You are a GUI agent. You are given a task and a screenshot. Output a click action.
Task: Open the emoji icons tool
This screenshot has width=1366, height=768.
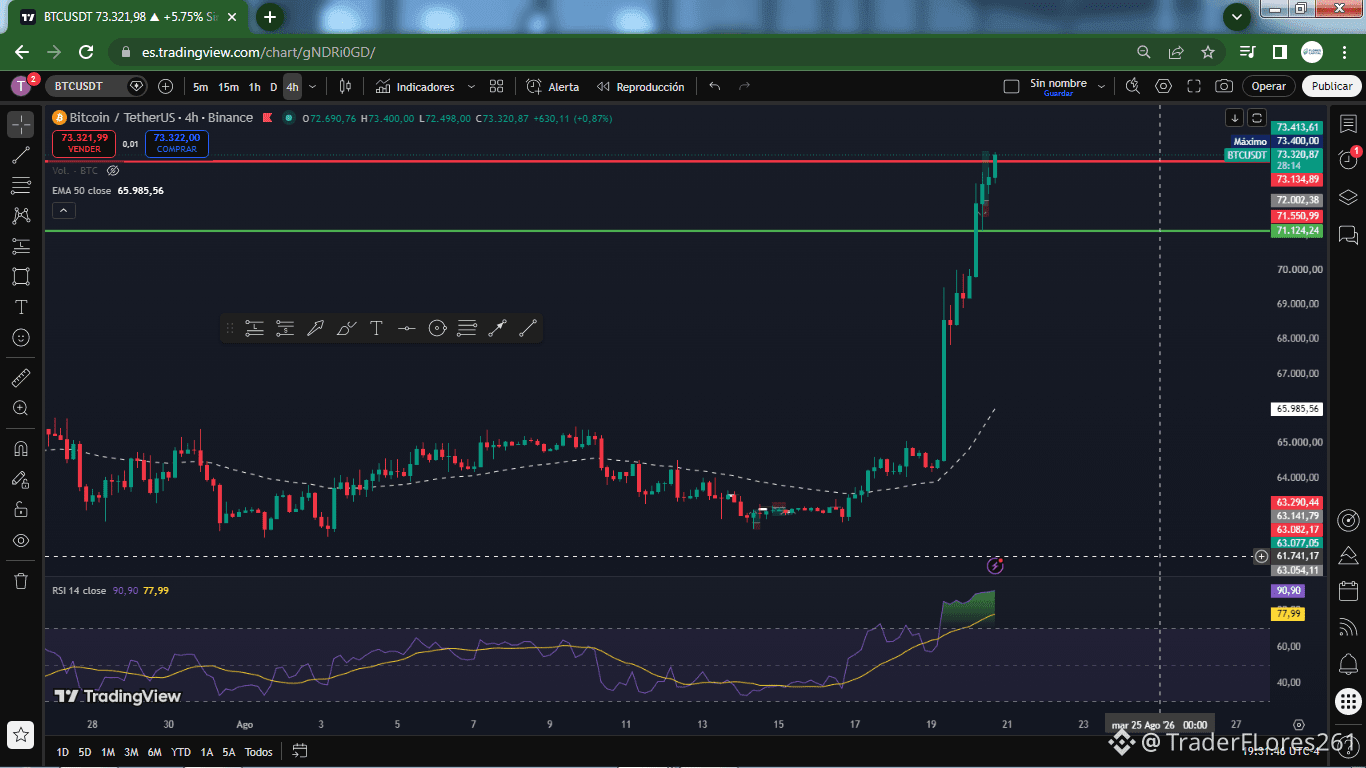[21, 338]
